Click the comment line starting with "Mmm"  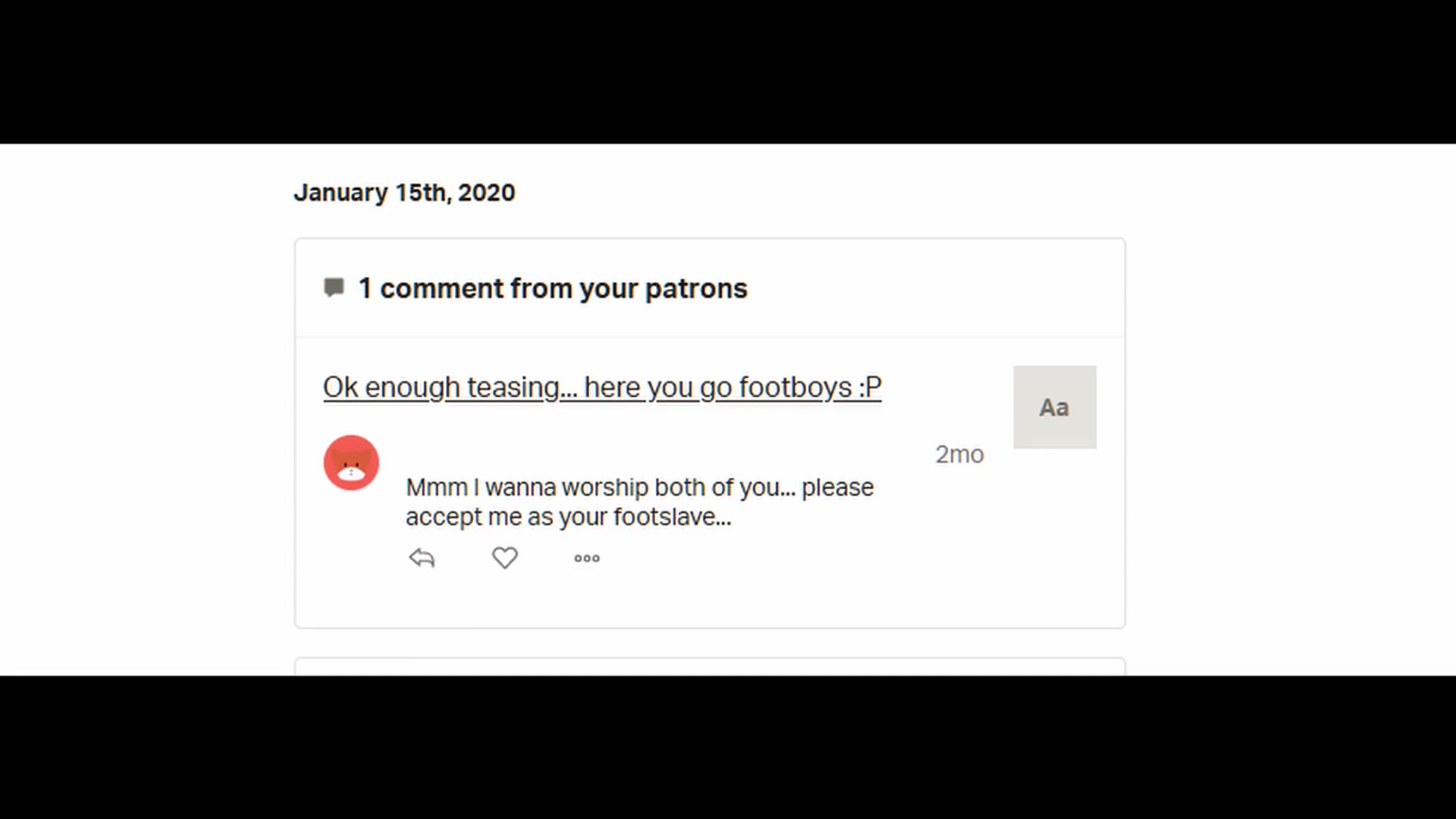click(639, 487)
